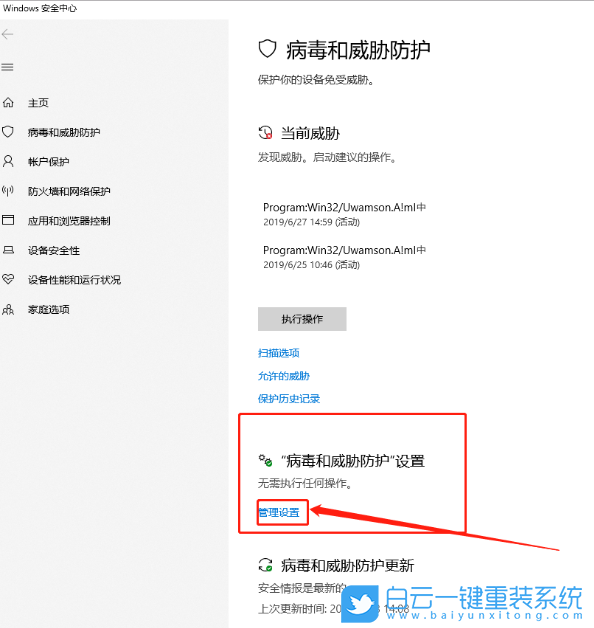594x628 pixels.
Task: Click the home icon beside 主页
Action: point(8,103)
